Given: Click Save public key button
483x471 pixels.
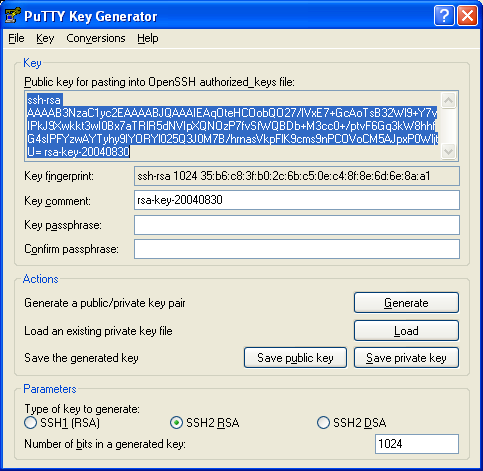Looking at the screenshot, I should tap(295, 358).
